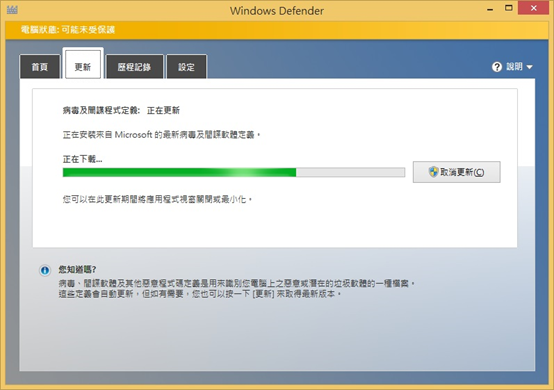Image resolution: width=554 pixels, height=390 pixels.
Task: Click the 說明 help label
Action: (514, 66)
